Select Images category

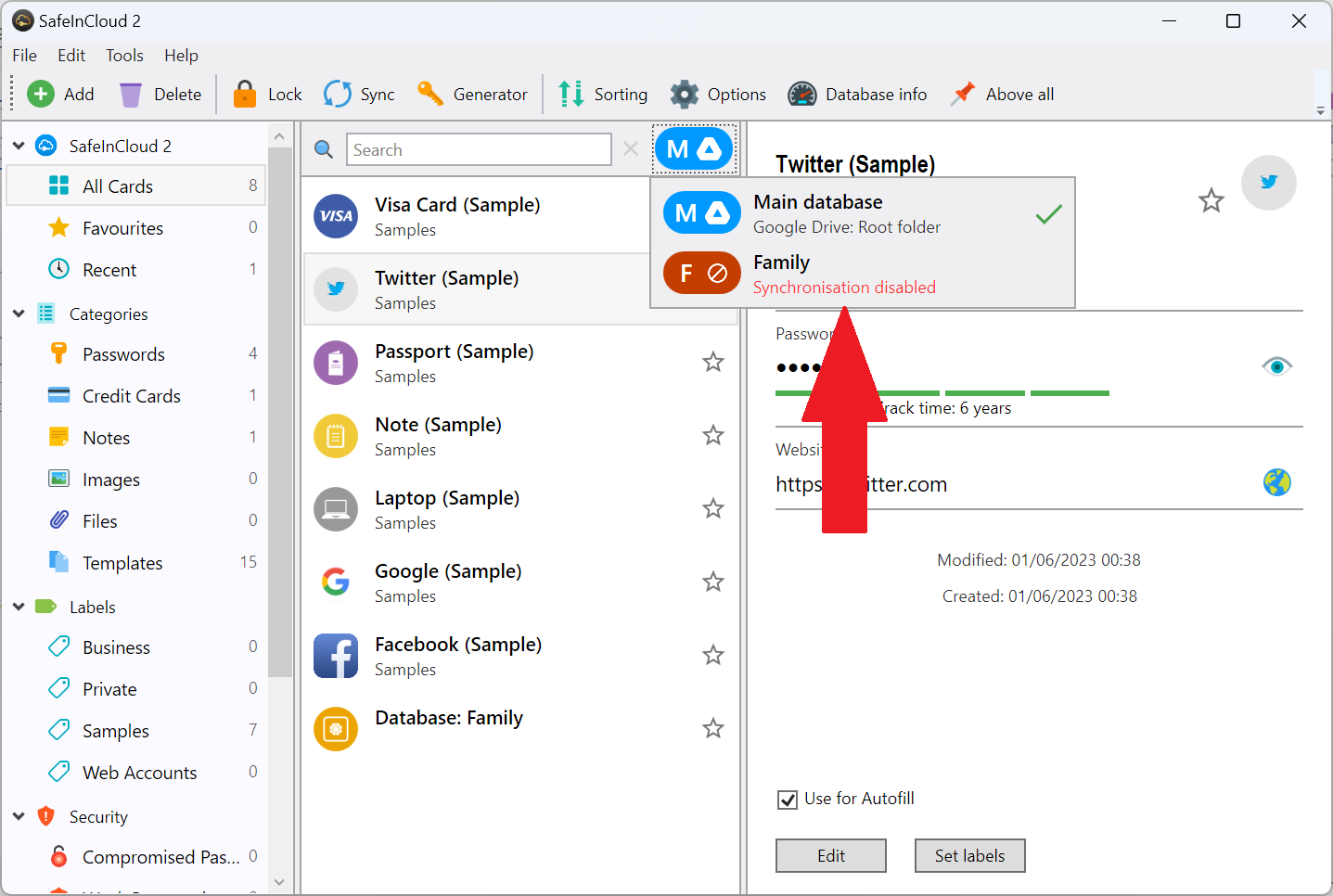tap(136, 480)
